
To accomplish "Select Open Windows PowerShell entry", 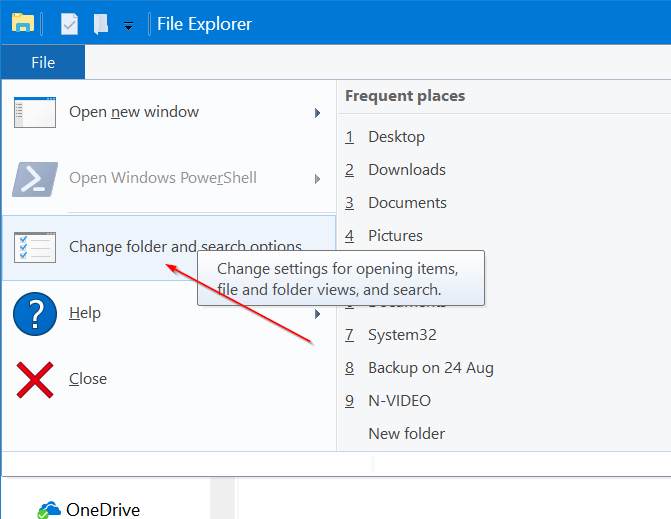I will pos(169,178).
